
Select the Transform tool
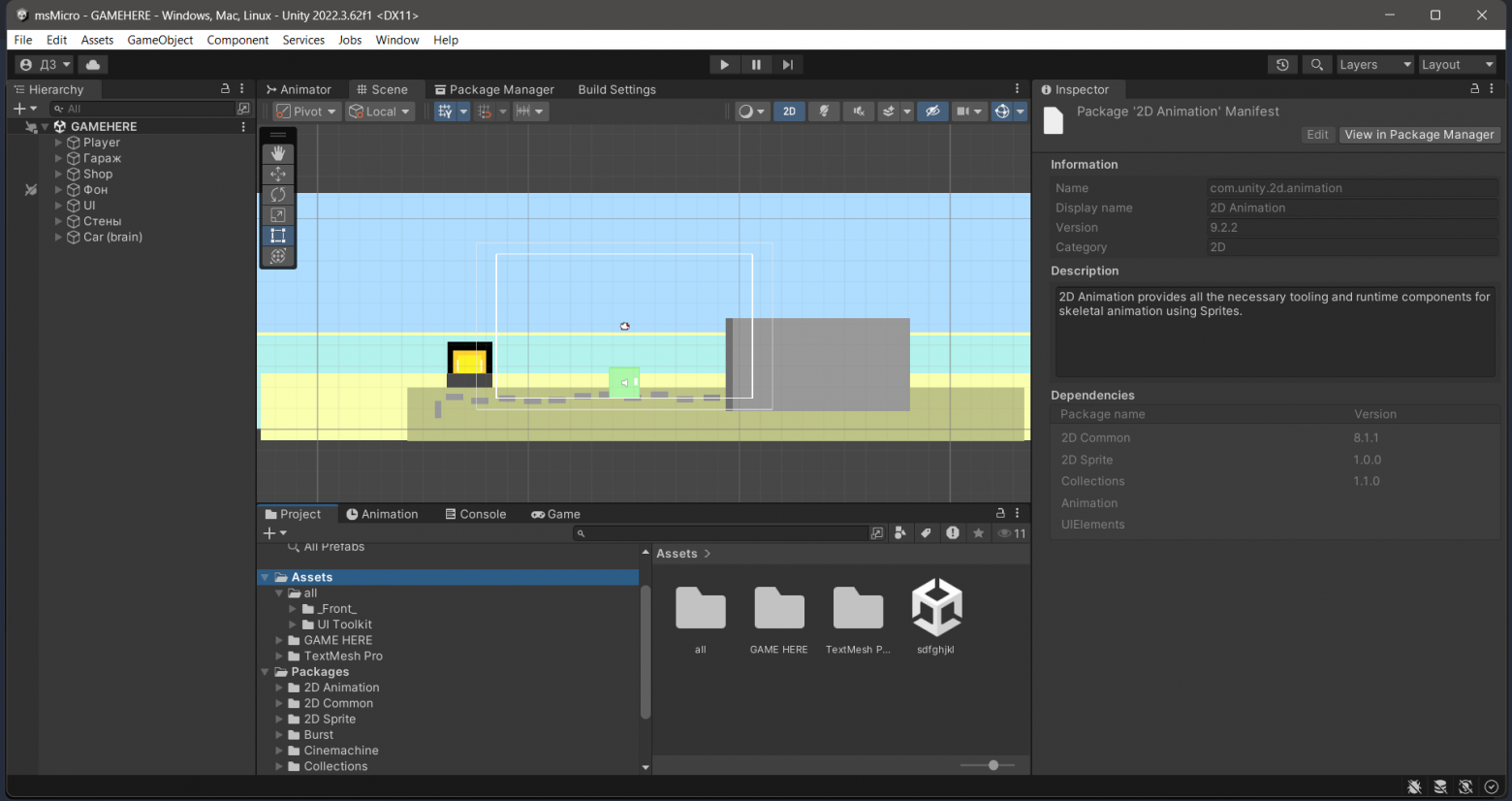tap(278, 256)
